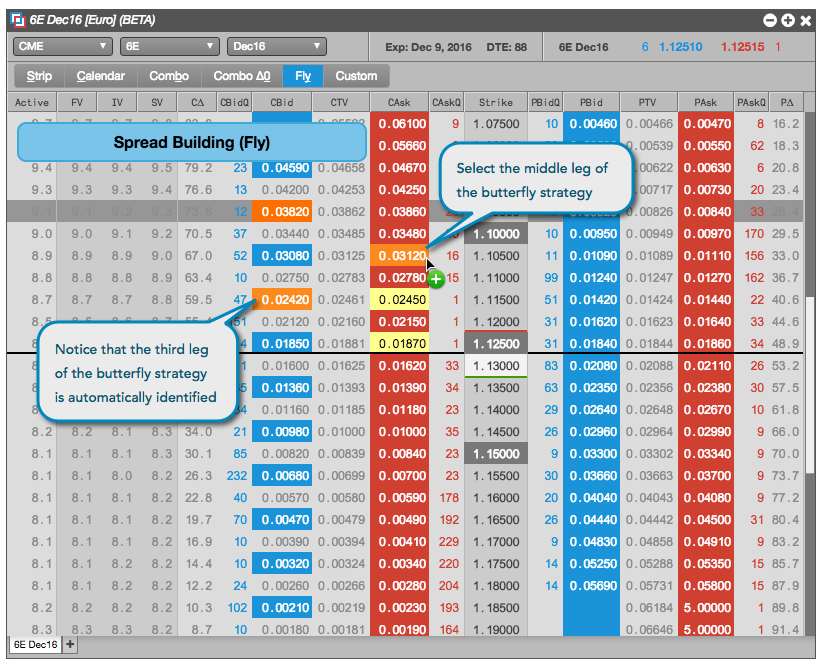Toggle the 1.10000 strike cell
This screenshot has width=822, height=669.
click(496, 234)
